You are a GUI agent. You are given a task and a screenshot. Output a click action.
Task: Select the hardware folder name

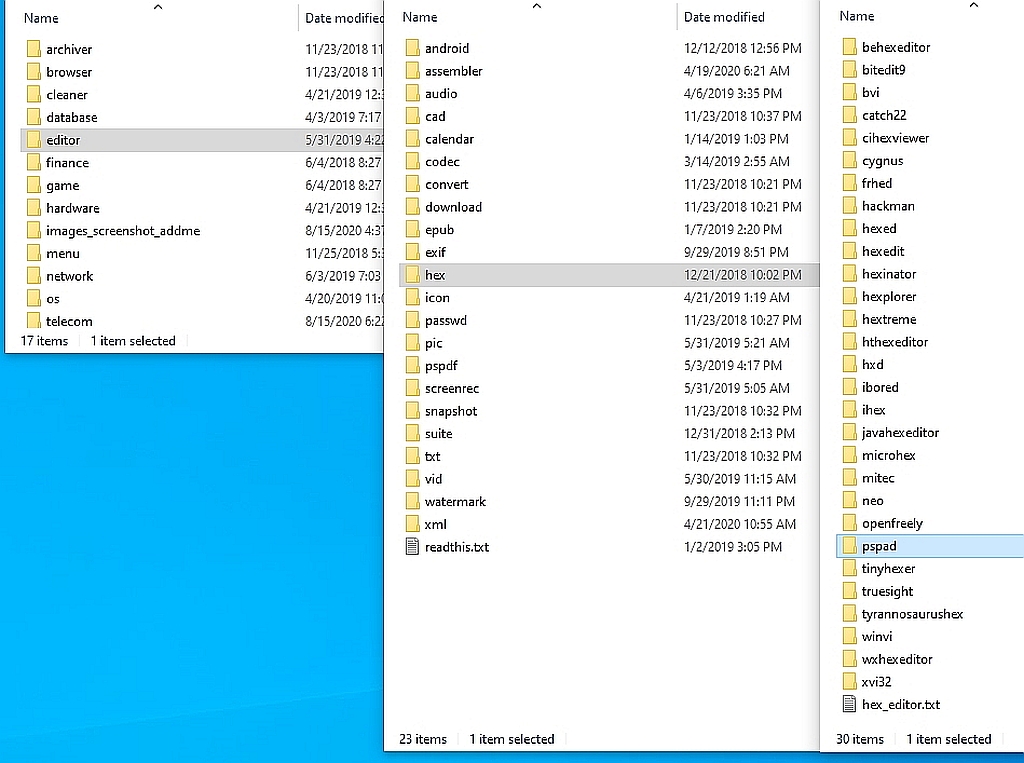click(72, 208)
